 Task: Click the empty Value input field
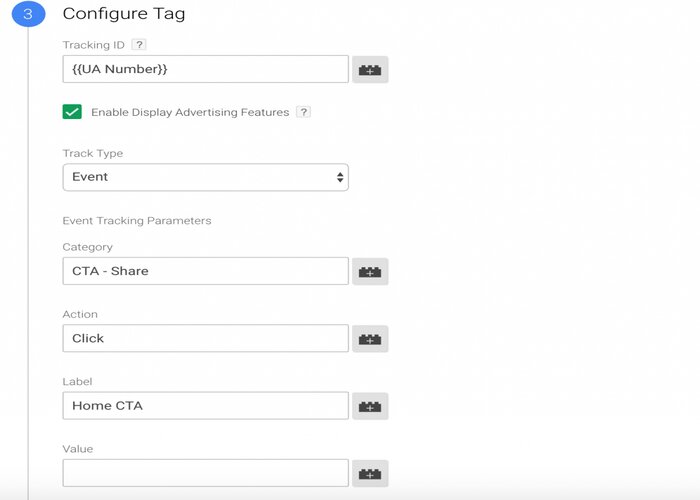point(205,473)
